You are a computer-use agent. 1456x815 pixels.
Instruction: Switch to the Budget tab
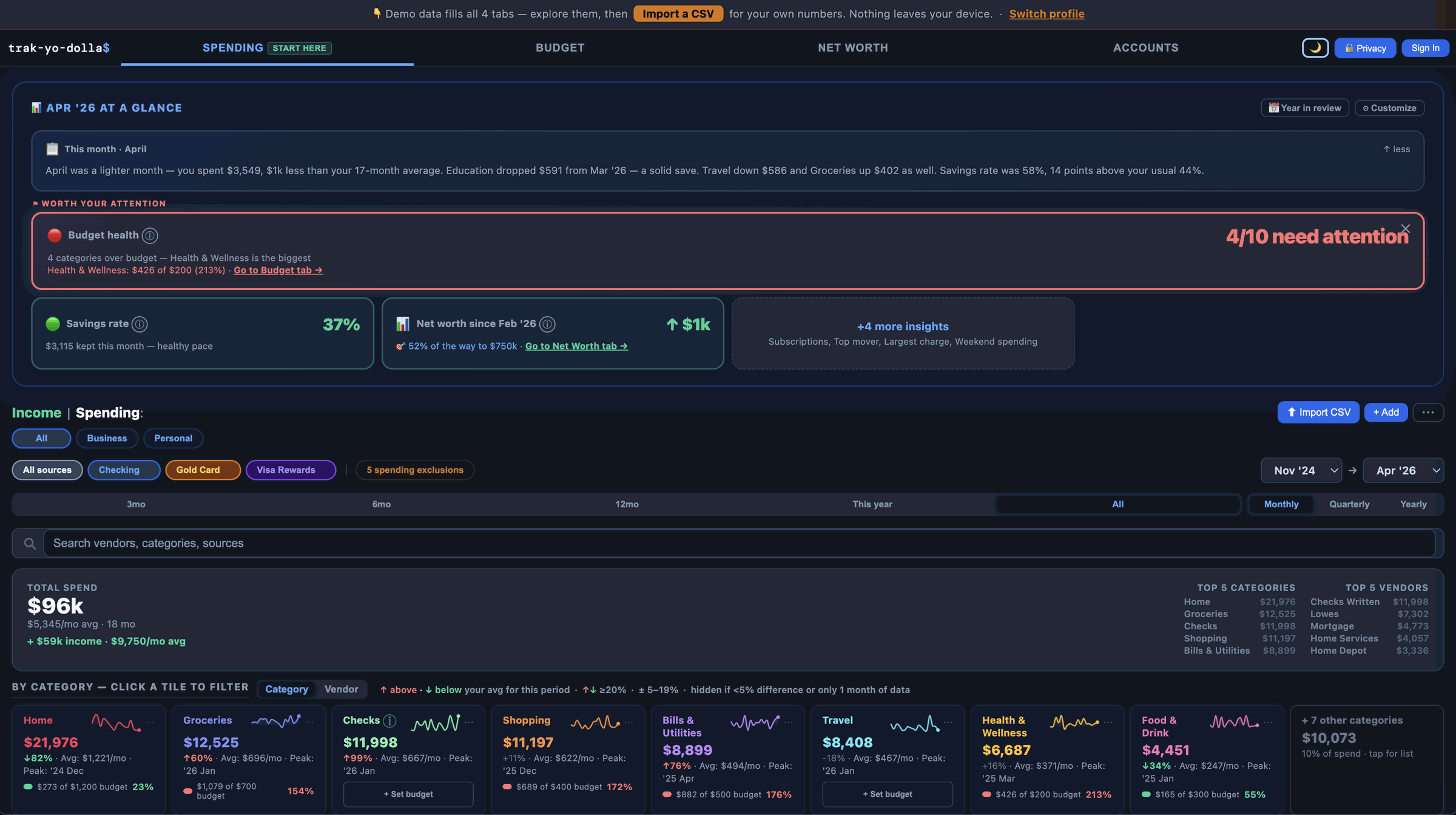pyautogui.click(x=560, y=48)
